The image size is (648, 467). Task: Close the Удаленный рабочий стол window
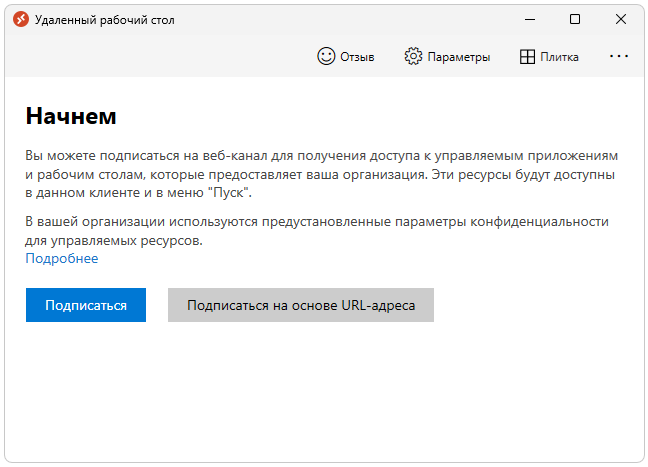(x=621, y=19)
